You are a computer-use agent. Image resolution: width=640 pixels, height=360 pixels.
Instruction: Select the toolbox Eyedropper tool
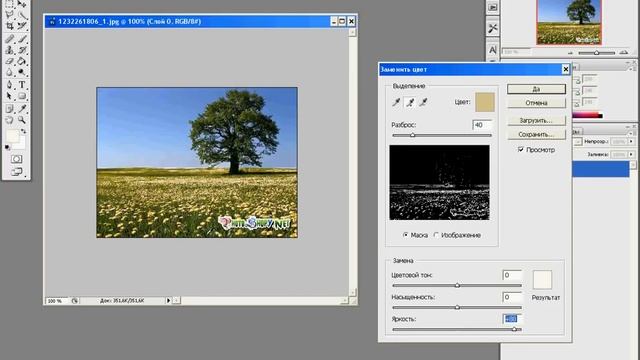pos(22,109)
